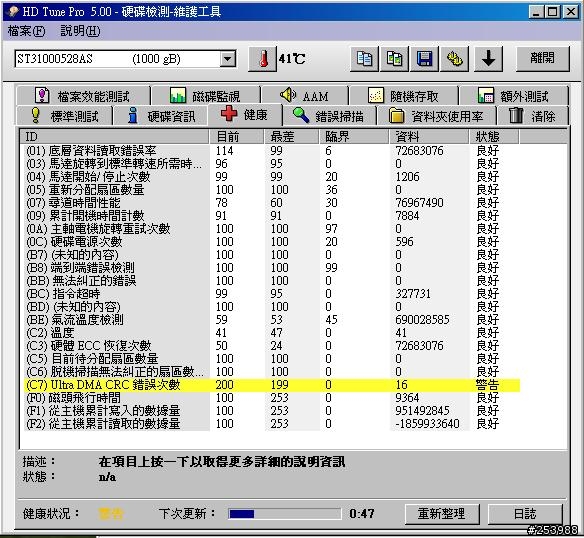Click the ID column header
584x538 pixels.
pos(114,136)
